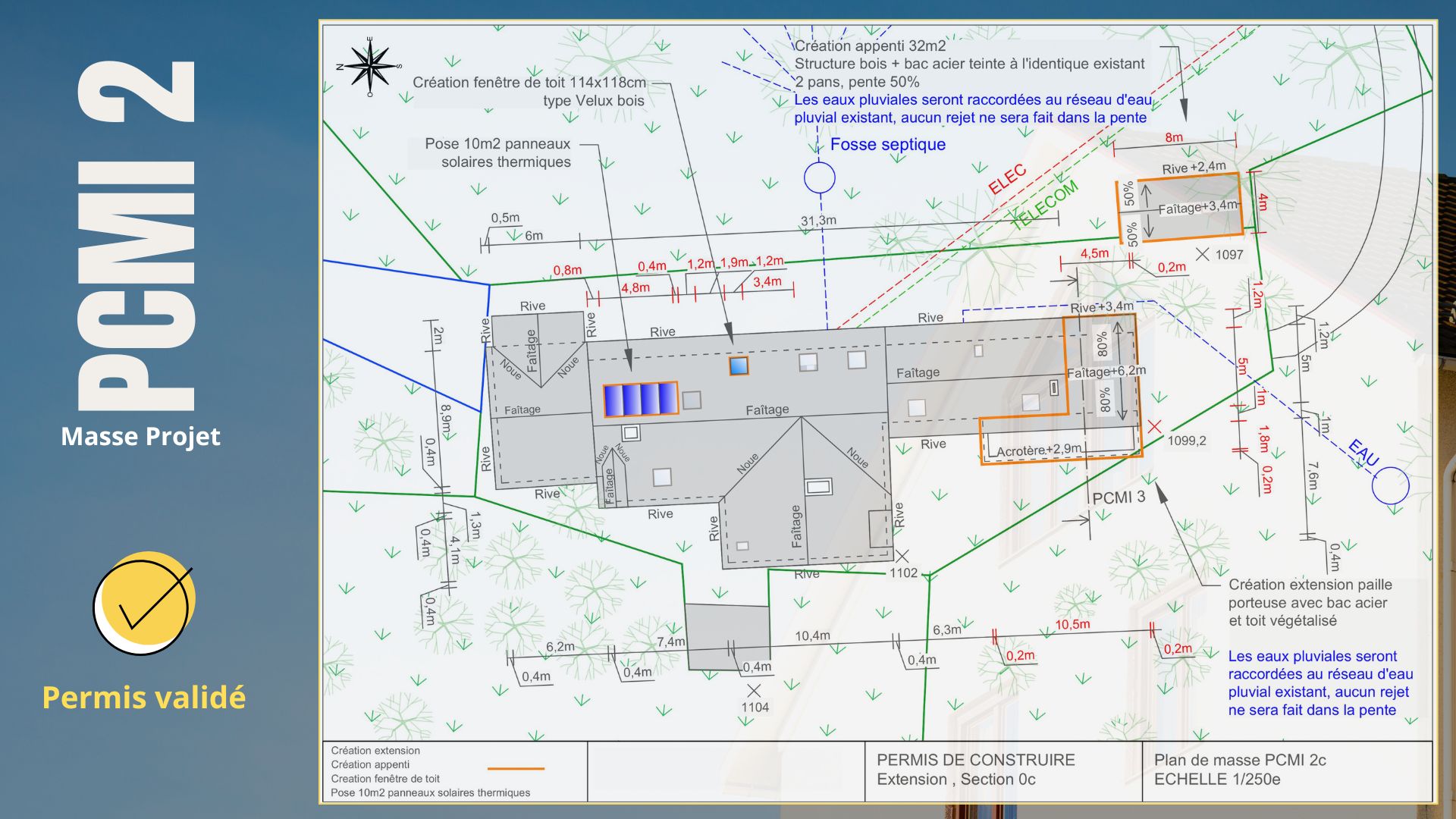Click the "8,9m" vertical dimension
This screenshot has height=819, width=1456.
pos(446,419)
